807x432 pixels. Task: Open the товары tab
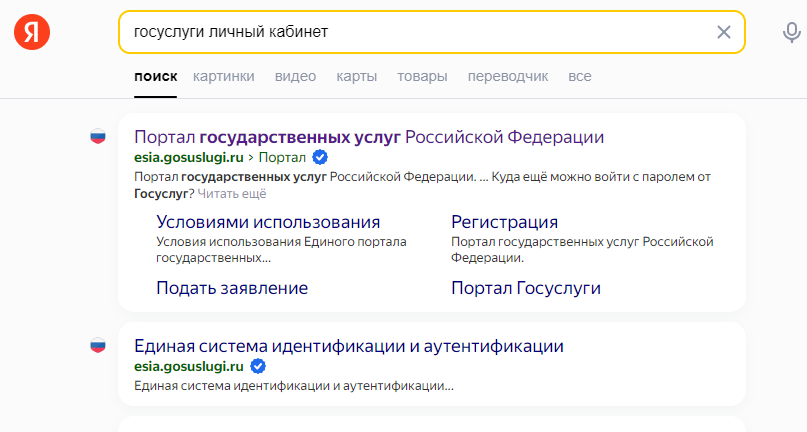(x=422, y=76)
